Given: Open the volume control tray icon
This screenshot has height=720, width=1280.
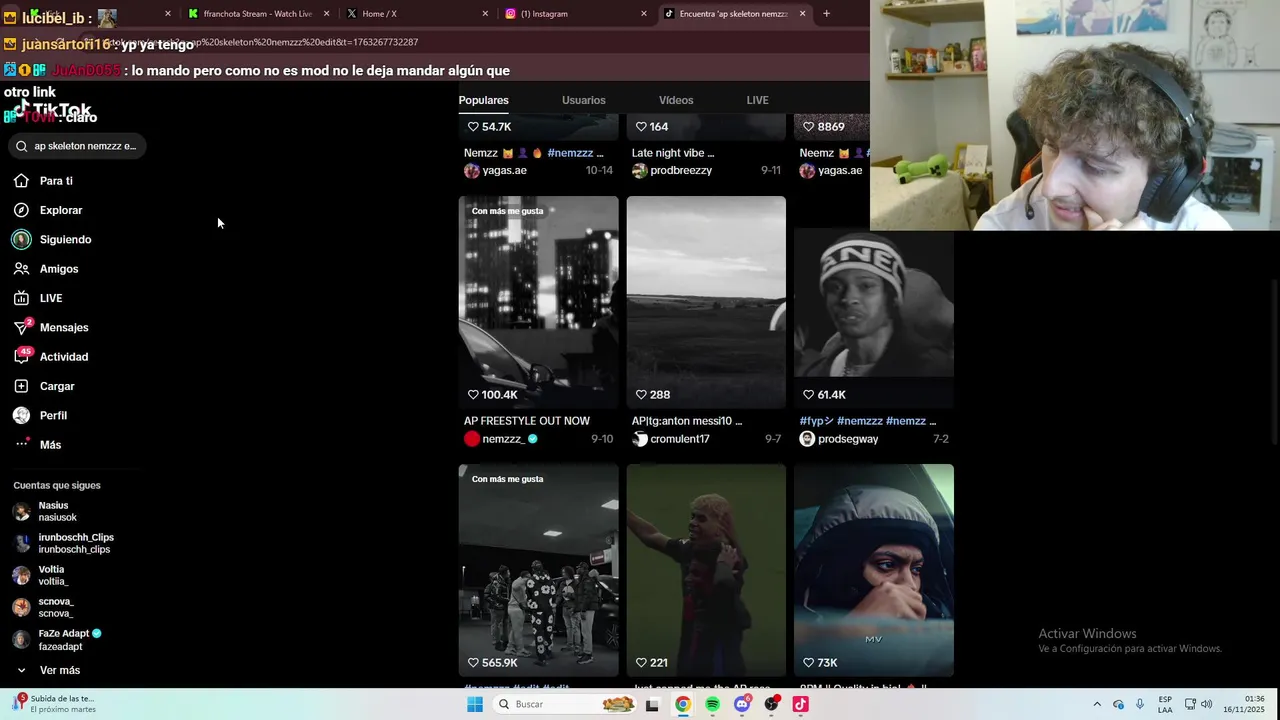Looking at the screenshot, I should click(1206, 704).
